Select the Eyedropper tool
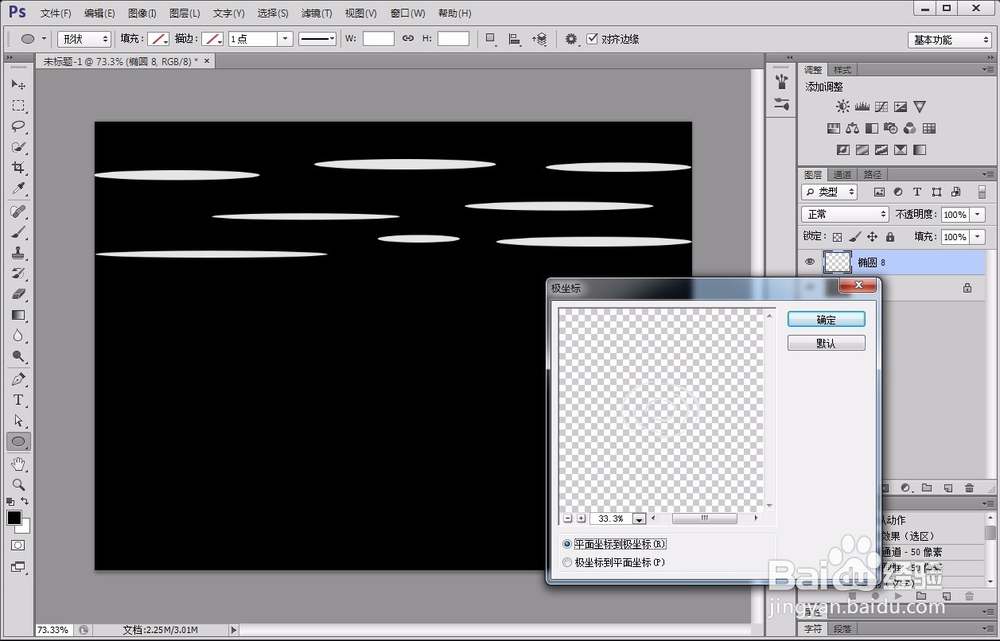 (18, 189)
